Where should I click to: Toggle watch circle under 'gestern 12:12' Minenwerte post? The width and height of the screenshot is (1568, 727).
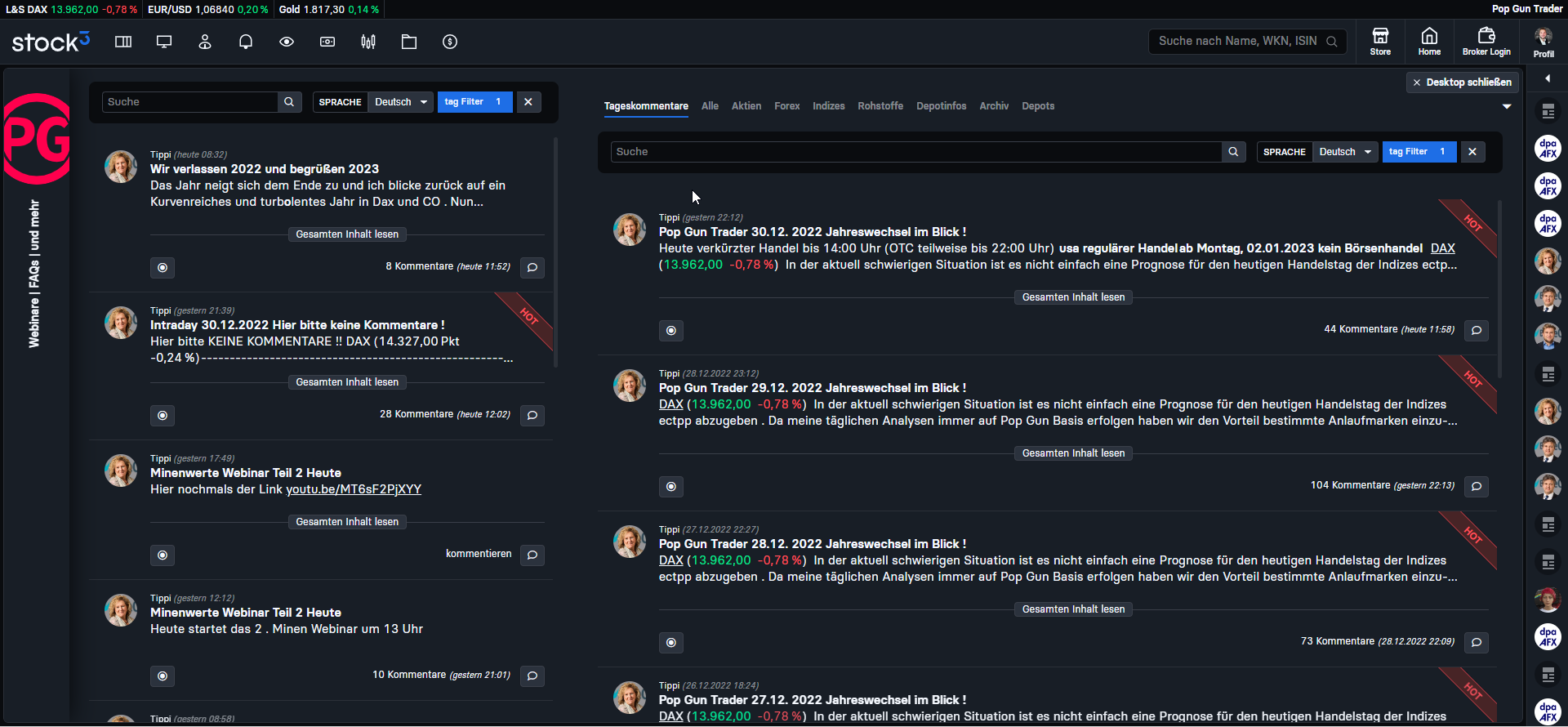163,676
